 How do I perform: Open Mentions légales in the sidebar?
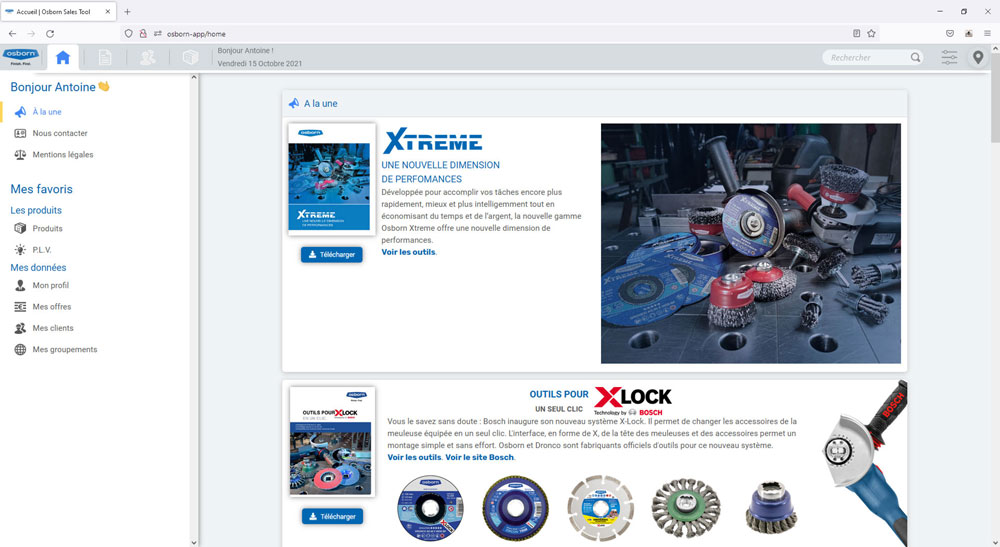(62, 154)
